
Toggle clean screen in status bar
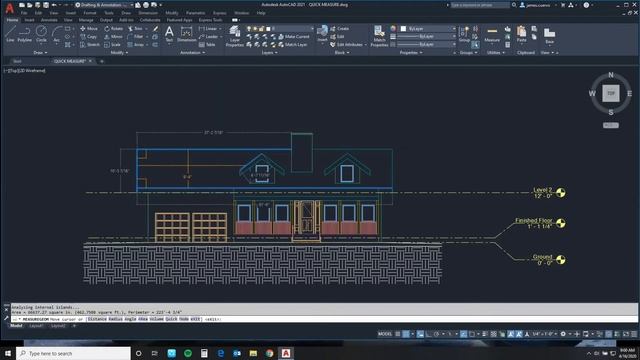click(626, 334)
